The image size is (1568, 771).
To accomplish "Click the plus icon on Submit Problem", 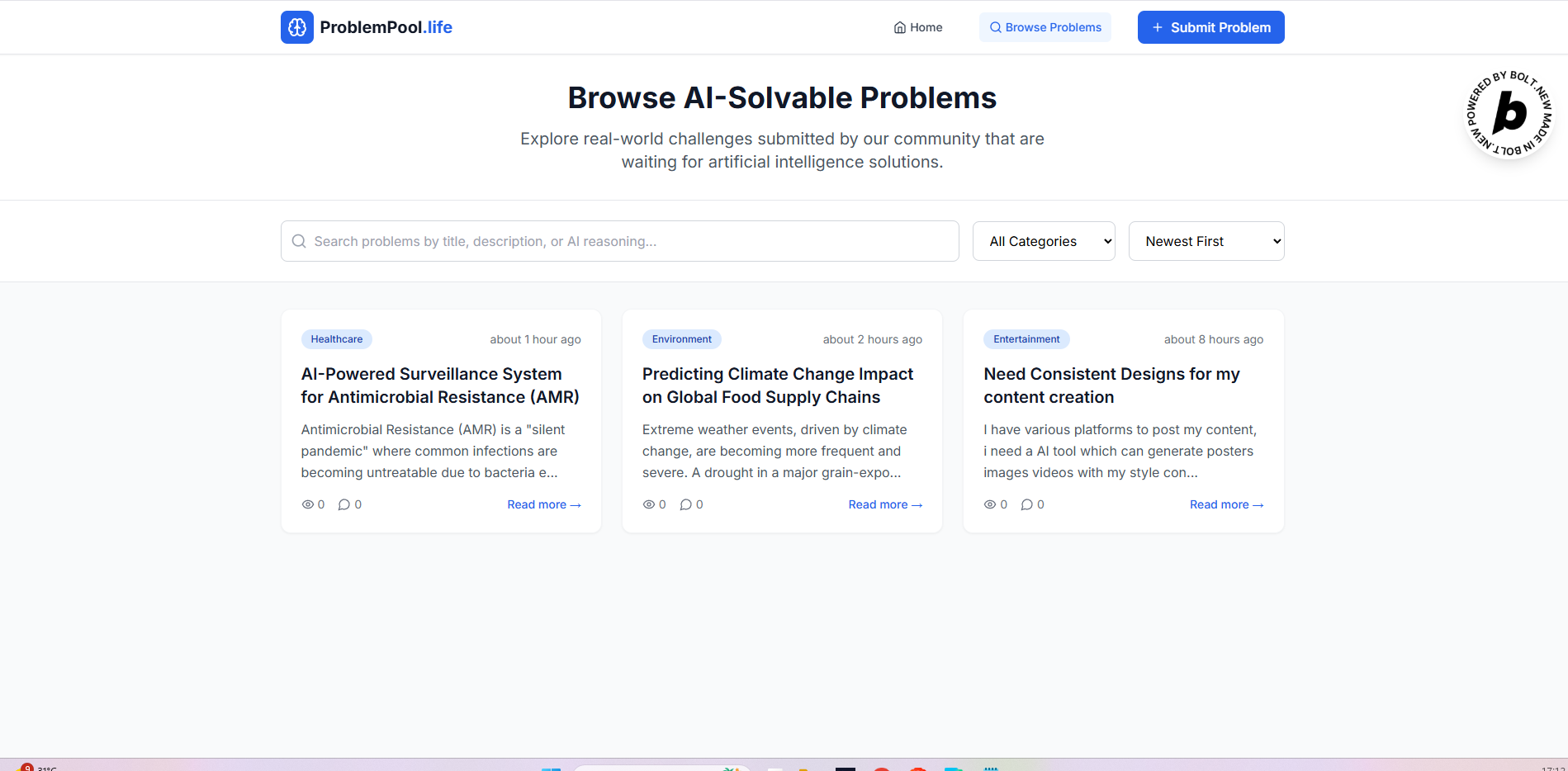I will (x=1158, y=27).
